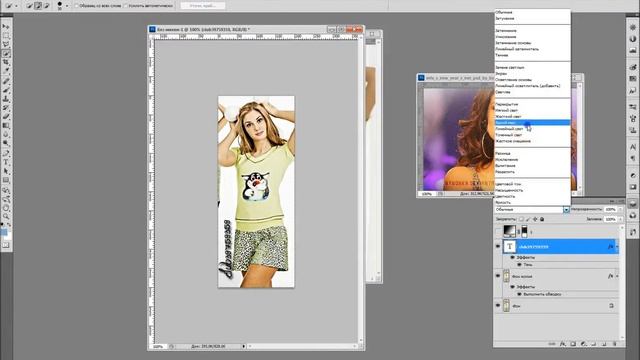Select the Clone Stamp tool
Image resolution: width=640 pixels, height=360 pixels.
click(6, 99)
